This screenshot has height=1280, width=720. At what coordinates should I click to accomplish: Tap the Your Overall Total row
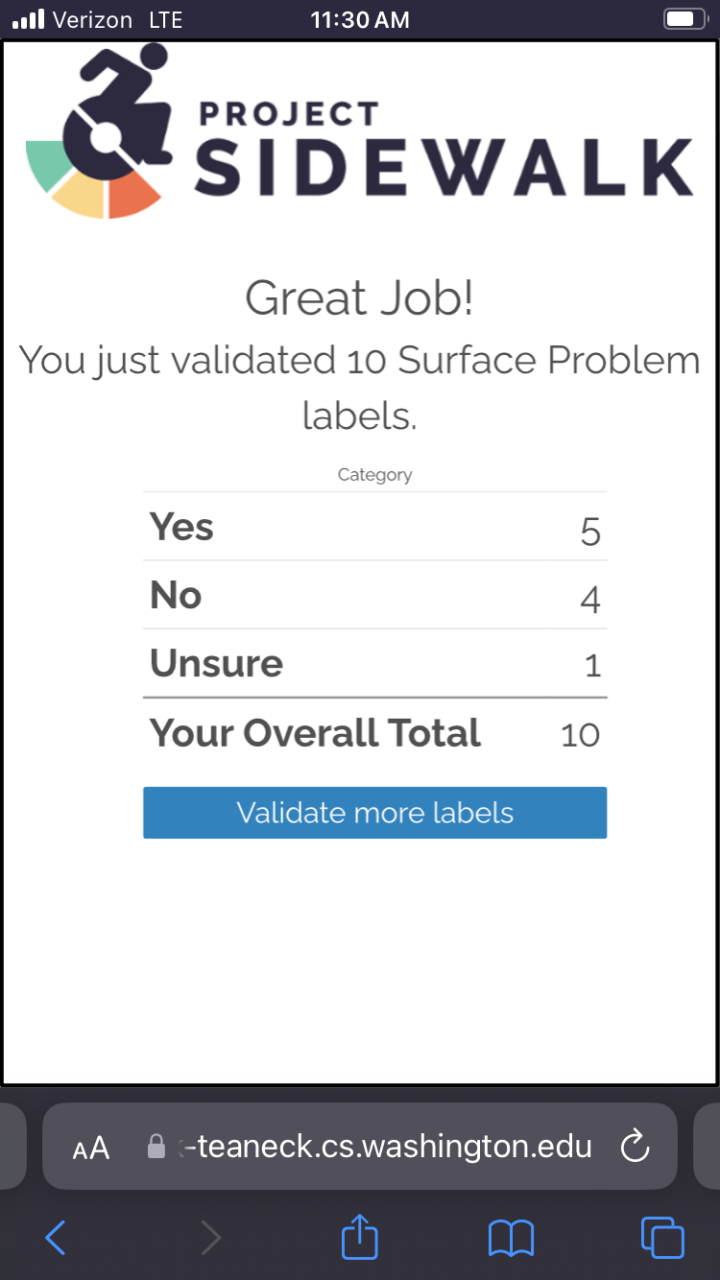click(375, 733)
